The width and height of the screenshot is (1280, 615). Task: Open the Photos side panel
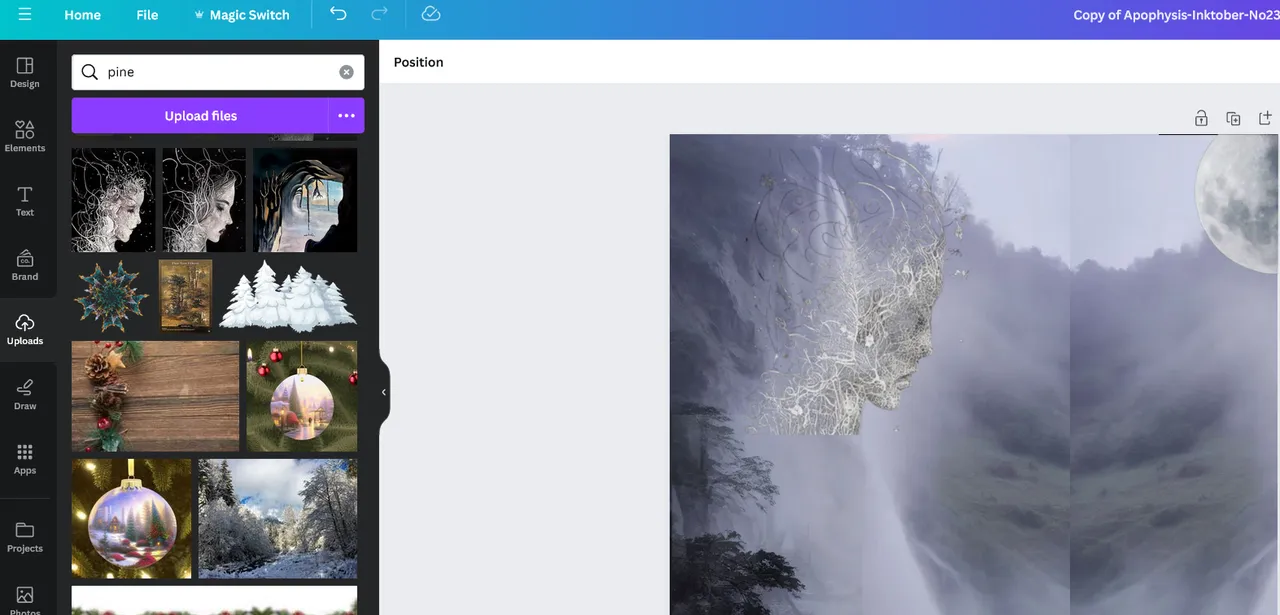(x=25, y=600)
